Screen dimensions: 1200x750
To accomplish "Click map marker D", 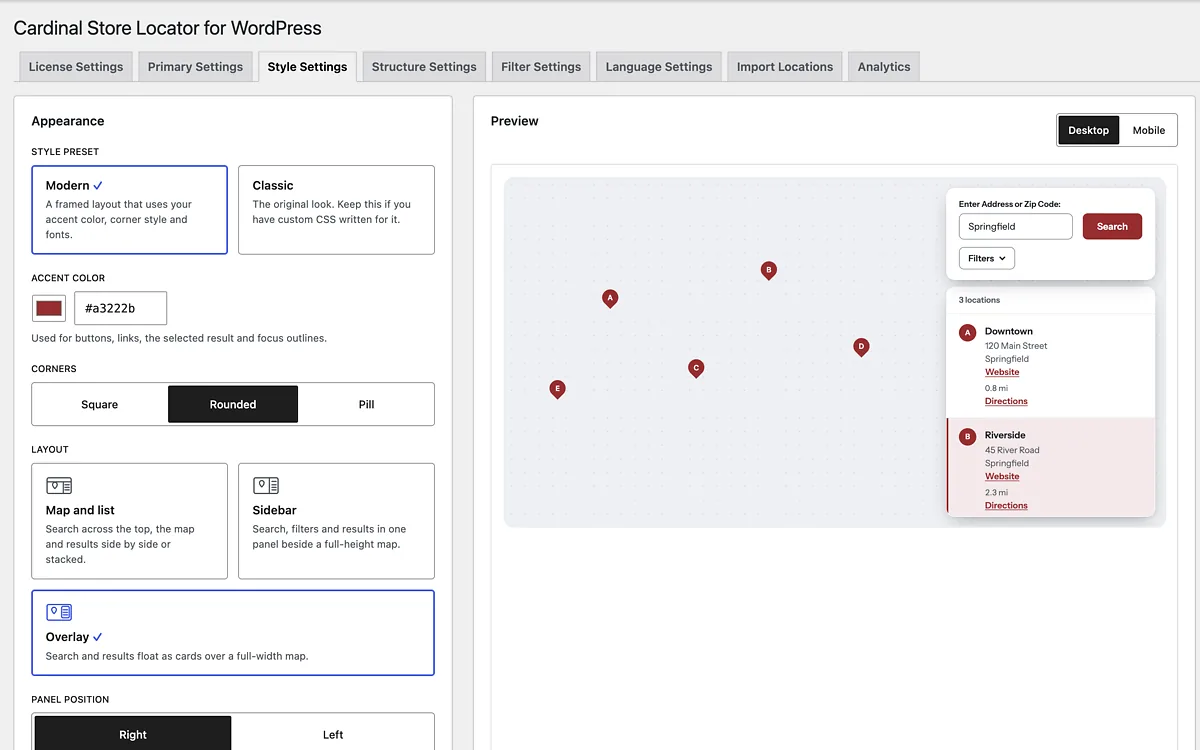I will (861, 347).
